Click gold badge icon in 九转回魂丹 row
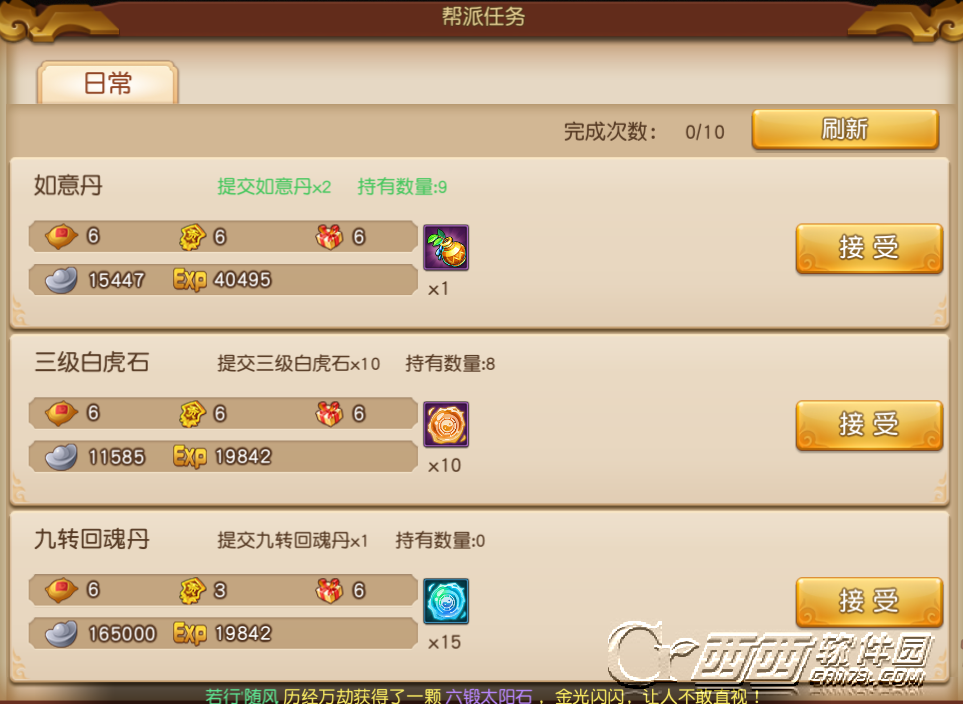963x704 pixels. click(x=192, y=590)
